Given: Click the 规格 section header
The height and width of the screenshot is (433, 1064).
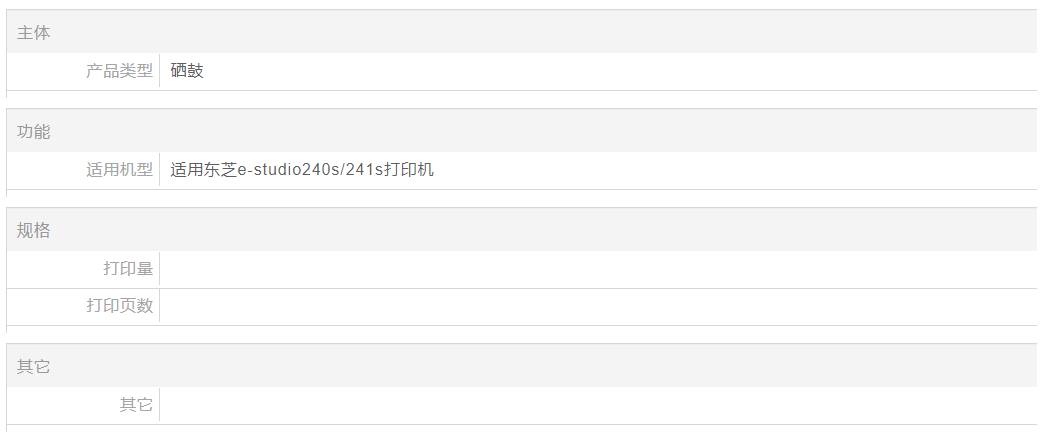Looking at the screenshot, I should (33, 231).
